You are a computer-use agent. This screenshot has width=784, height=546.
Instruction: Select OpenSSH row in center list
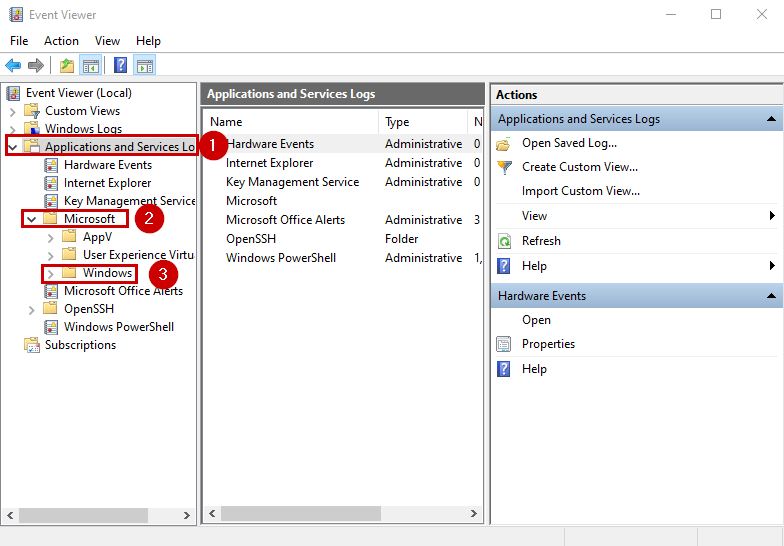pyautogui.click(x=343, y=239)
